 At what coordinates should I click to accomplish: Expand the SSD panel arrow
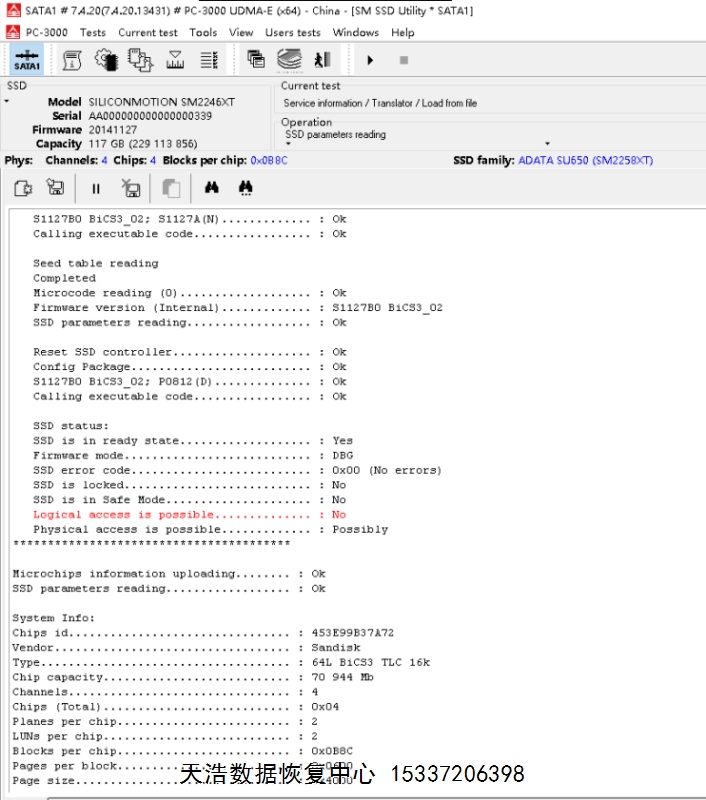7,101
